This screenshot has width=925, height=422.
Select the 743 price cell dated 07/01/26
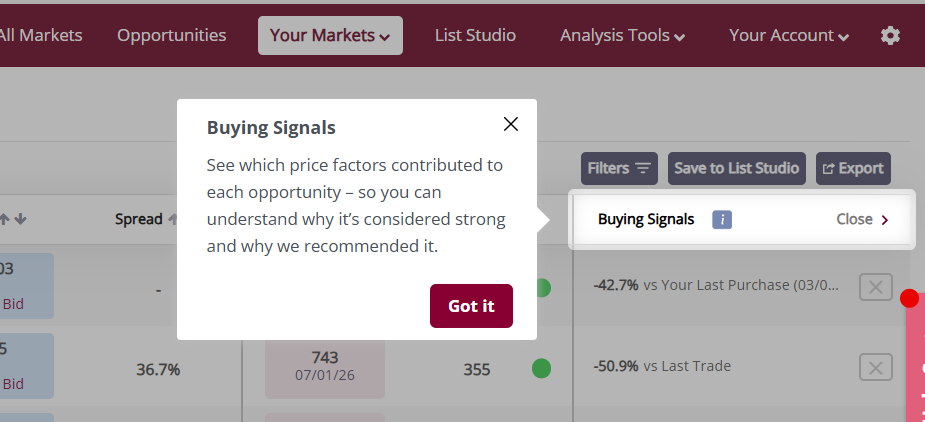[x=325, y=366]
